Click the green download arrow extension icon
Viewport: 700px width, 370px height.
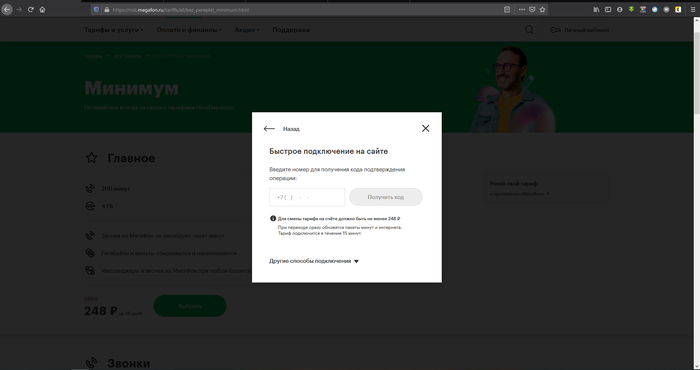631,9
